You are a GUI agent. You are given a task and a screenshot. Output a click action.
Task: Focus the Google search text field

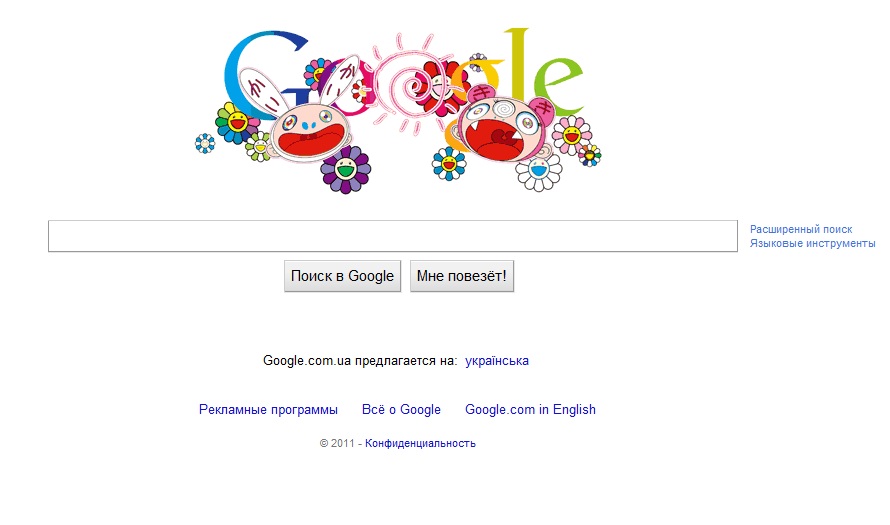tap(393, 236)
